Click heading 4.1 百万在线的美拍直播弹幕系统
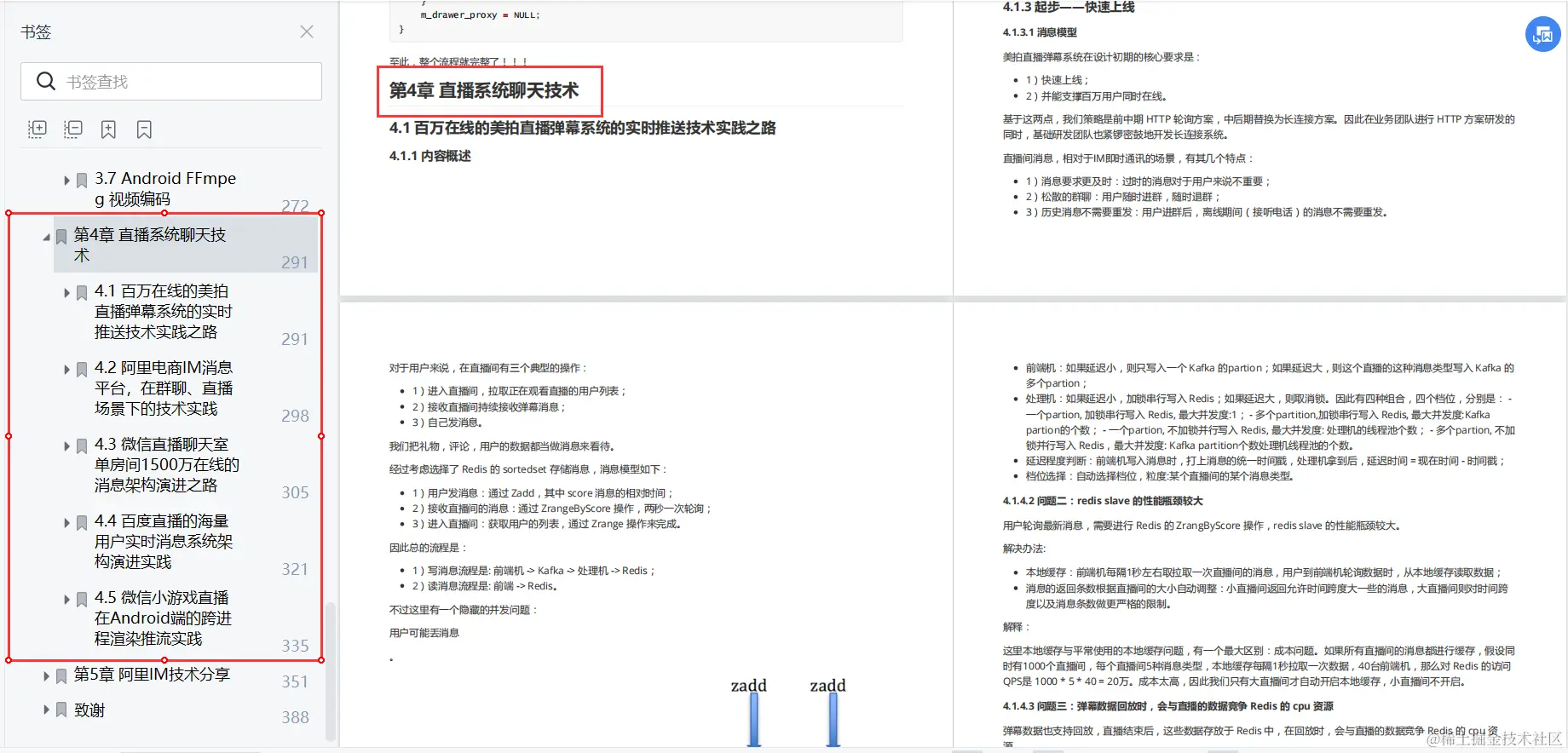 [x=582, y=128]
